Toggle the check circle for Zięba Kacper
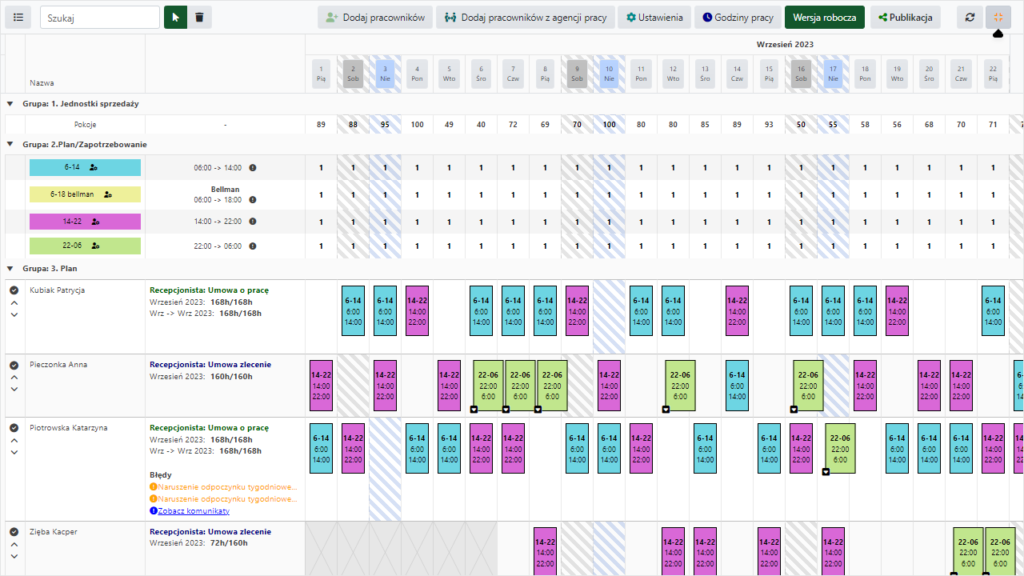This screenshot has width=1024, height=576. click(x=14, y=532)
